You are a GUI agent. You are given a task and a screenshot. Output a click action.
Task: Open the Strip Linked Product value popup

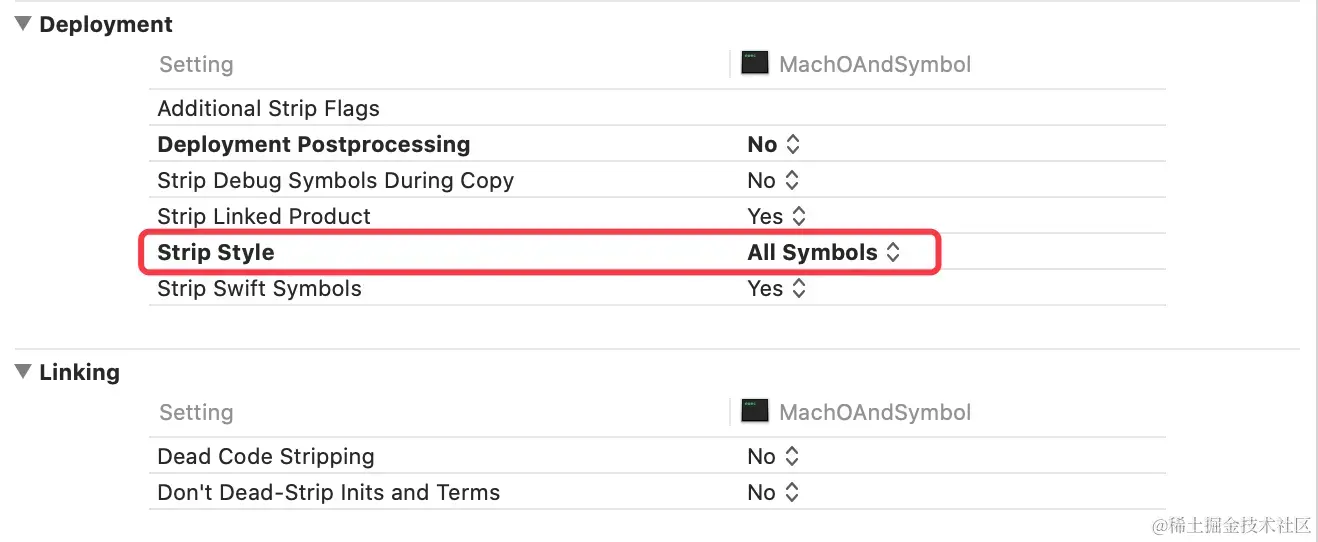click(777, 216)
